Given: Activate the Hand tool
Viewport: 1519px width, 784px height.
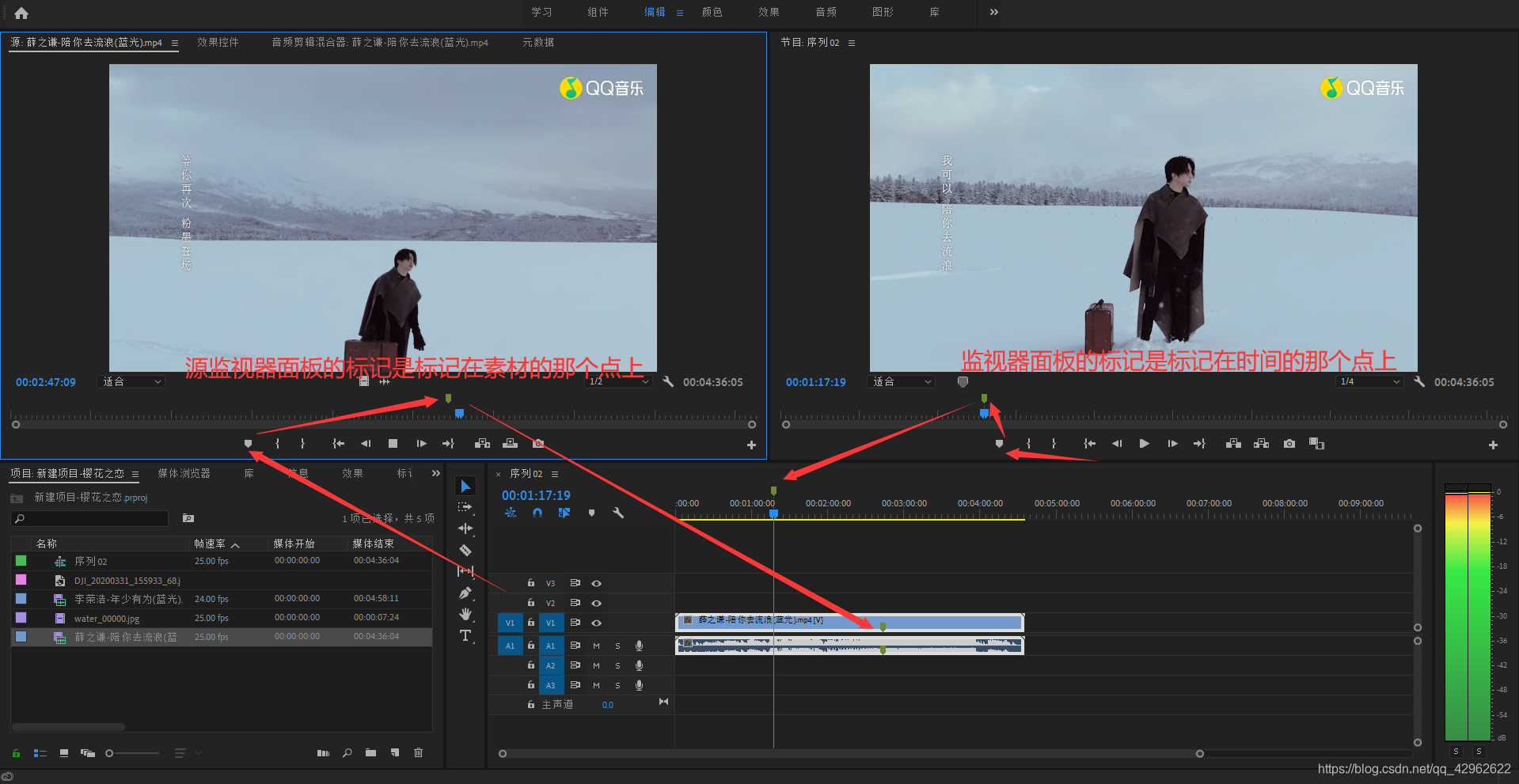Looking at the screenshot, I should (x=465, y=614).
